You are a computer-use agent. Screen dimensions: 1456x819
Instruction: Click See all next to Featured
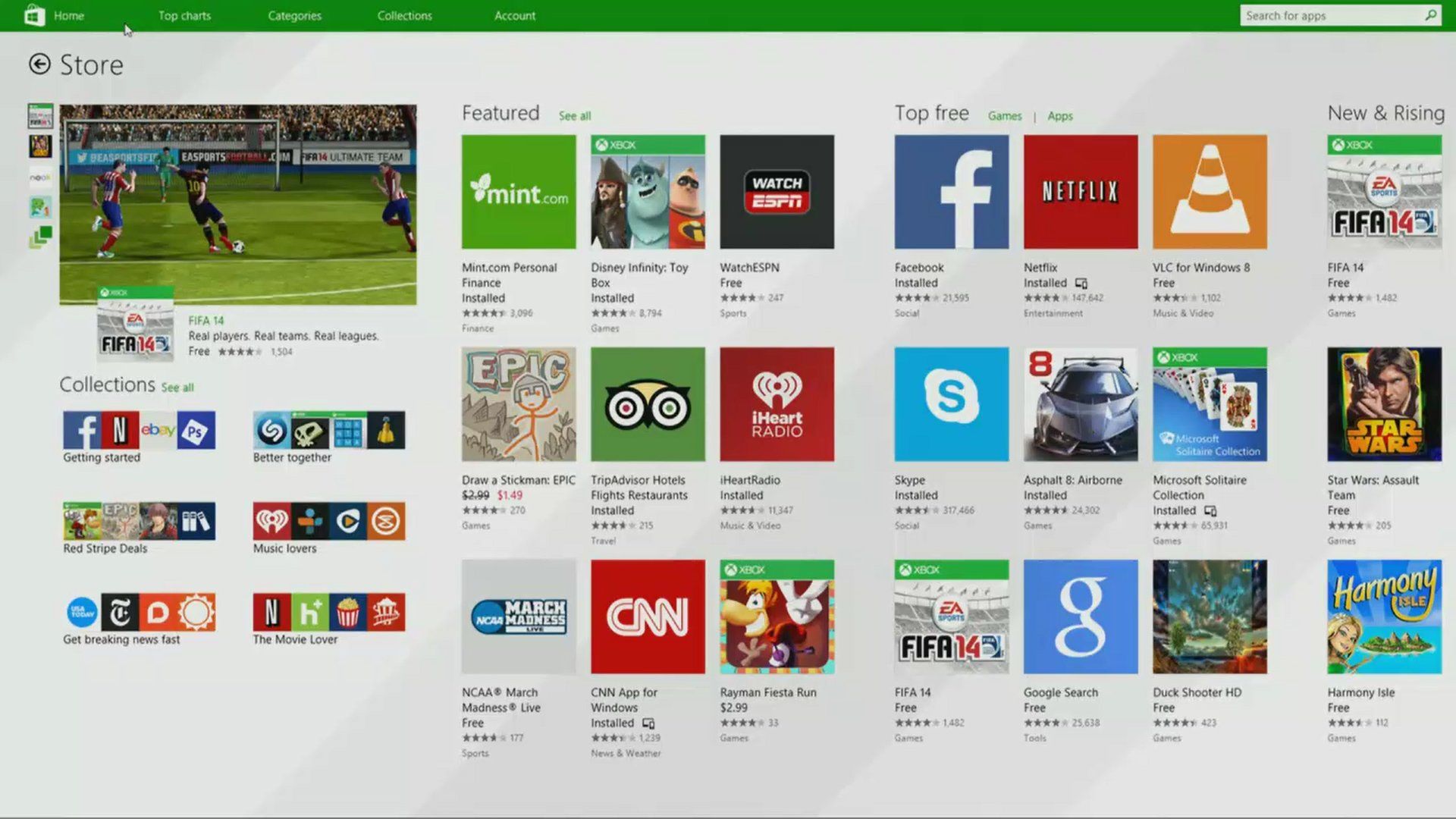574,115
